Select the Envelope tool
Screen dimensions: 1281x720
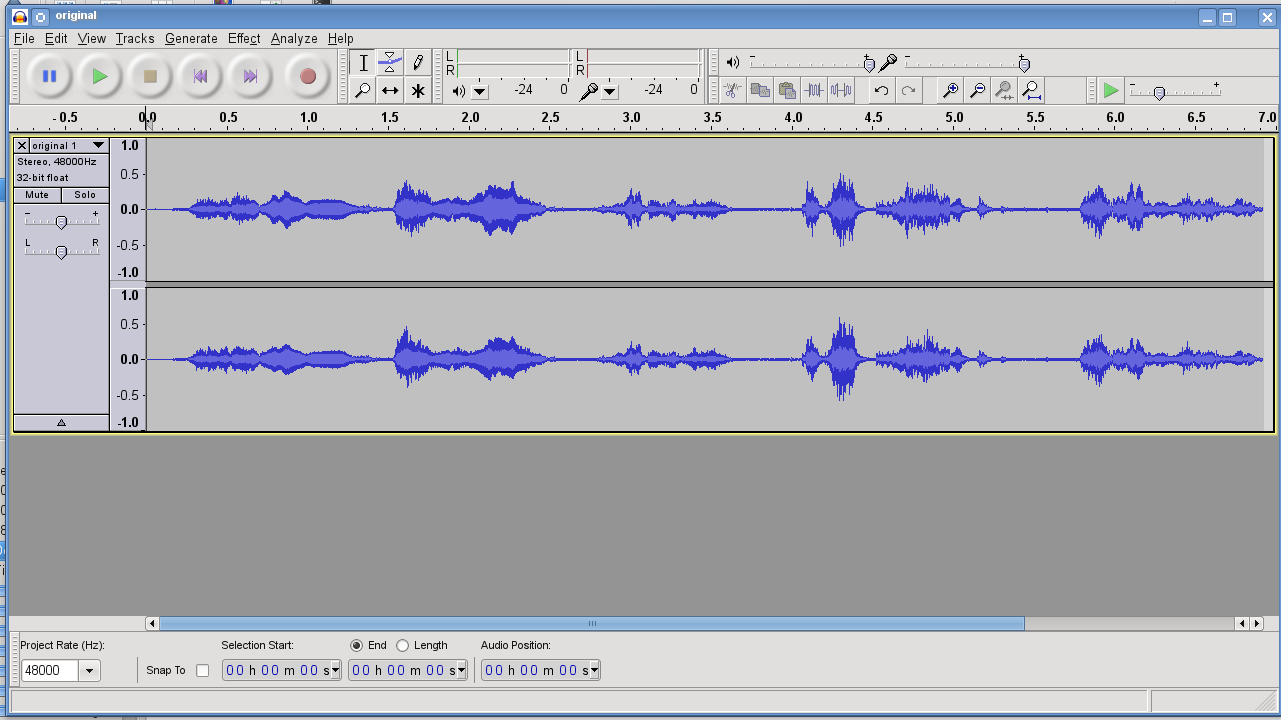pyautogui.click(x=390, y=62)
